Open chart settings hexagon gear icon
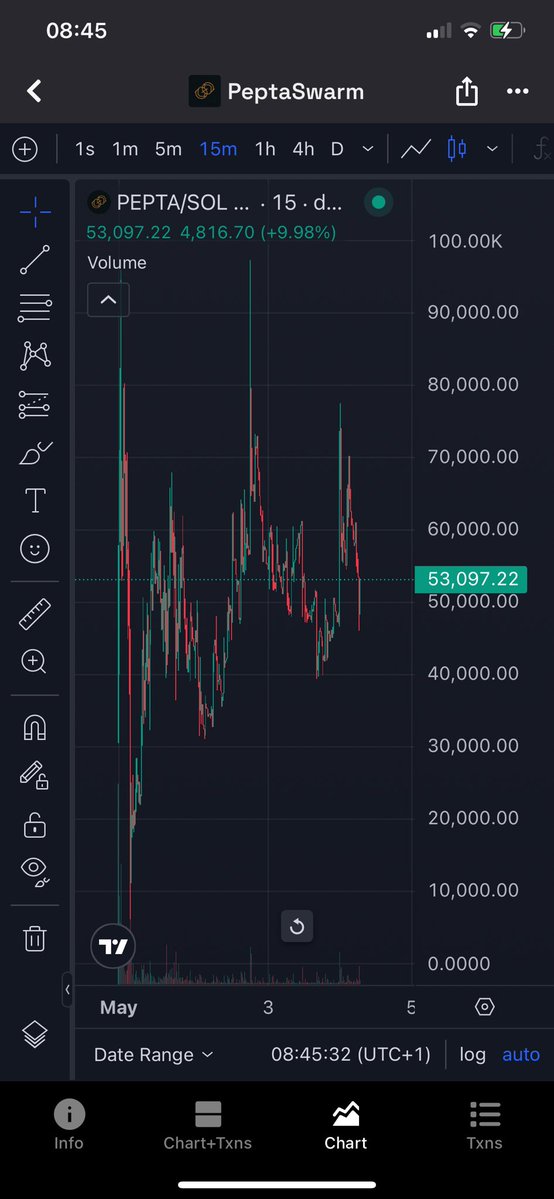The image size is (554, 1199). (x=484, y=1007)
